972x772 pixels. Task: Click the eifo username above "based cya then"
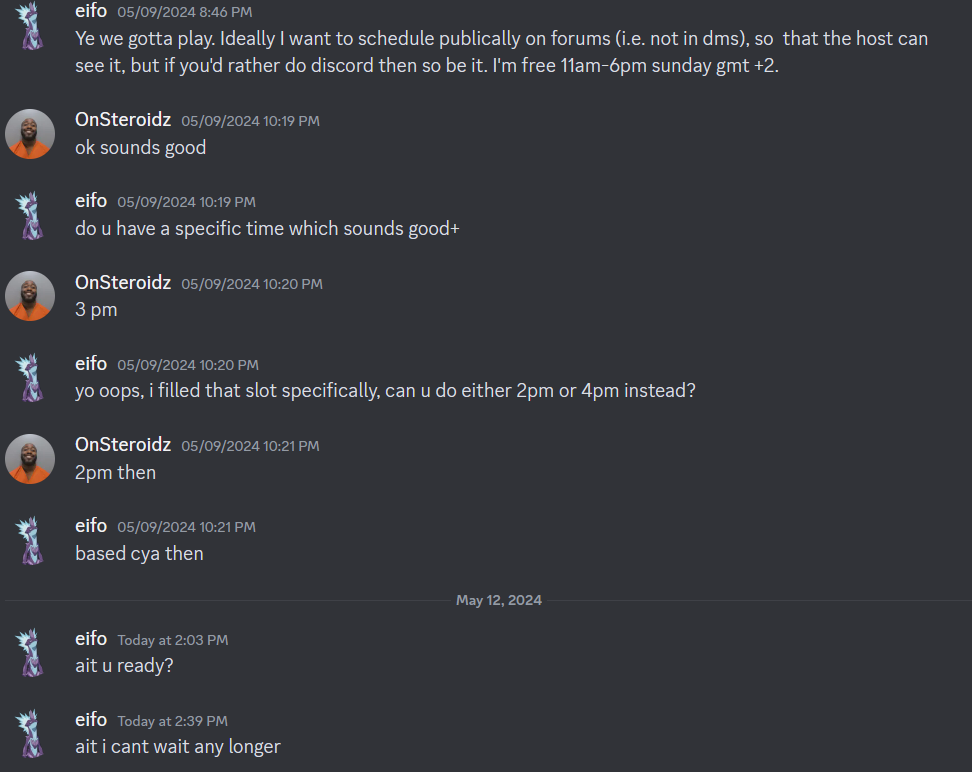tap(91, 526)
